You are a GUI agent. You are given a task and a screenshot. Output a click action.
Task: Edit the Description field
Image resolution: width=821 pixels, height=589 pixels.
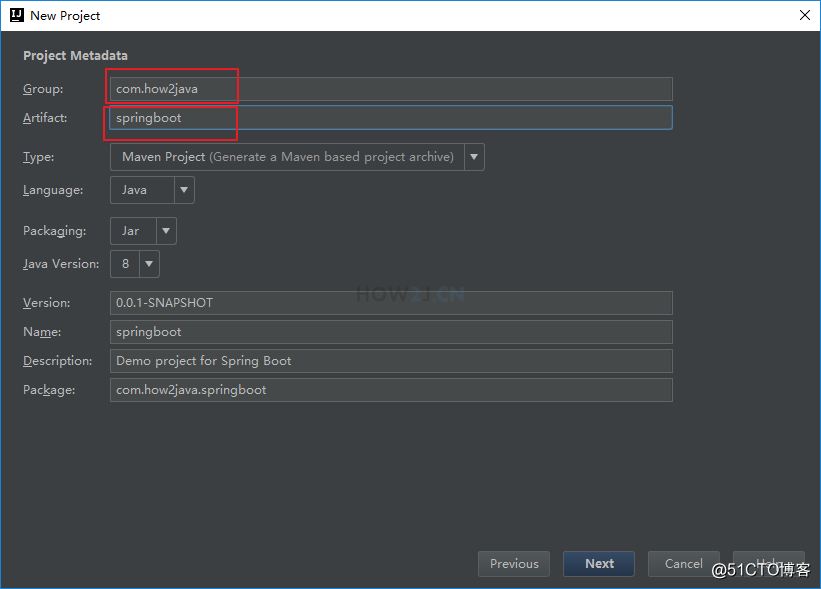pos(391,361)
